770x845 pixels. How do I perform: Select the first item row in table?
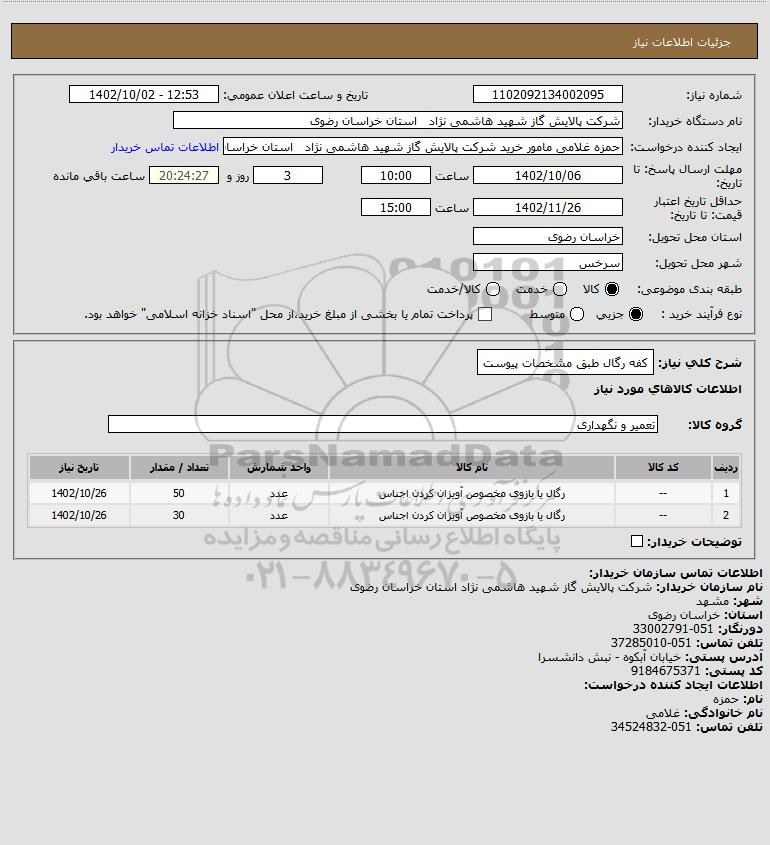pos(384,493)
